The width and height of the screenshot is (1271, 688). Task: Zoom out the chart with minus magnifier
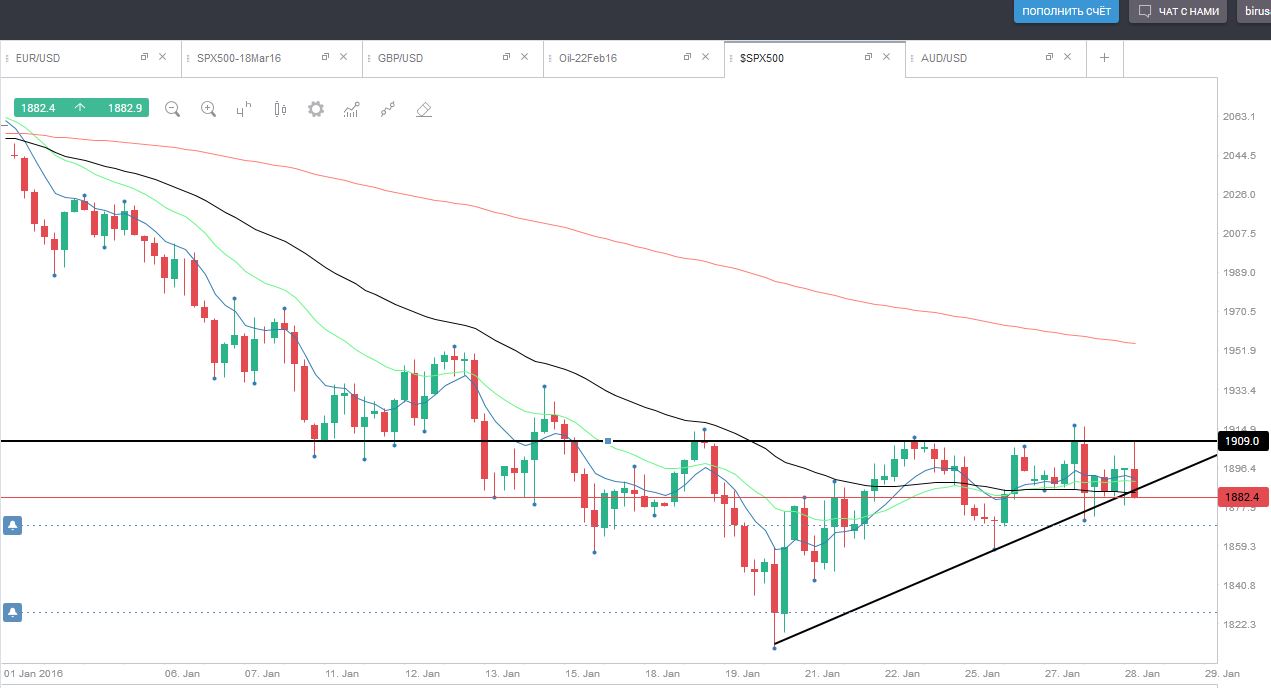pos(172,109)
